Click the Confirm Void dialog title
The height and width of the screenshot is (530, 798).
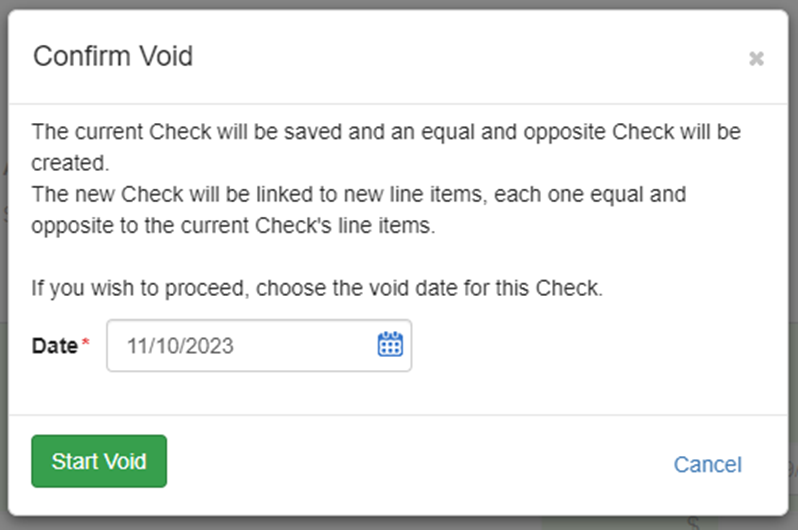point(113,56)
